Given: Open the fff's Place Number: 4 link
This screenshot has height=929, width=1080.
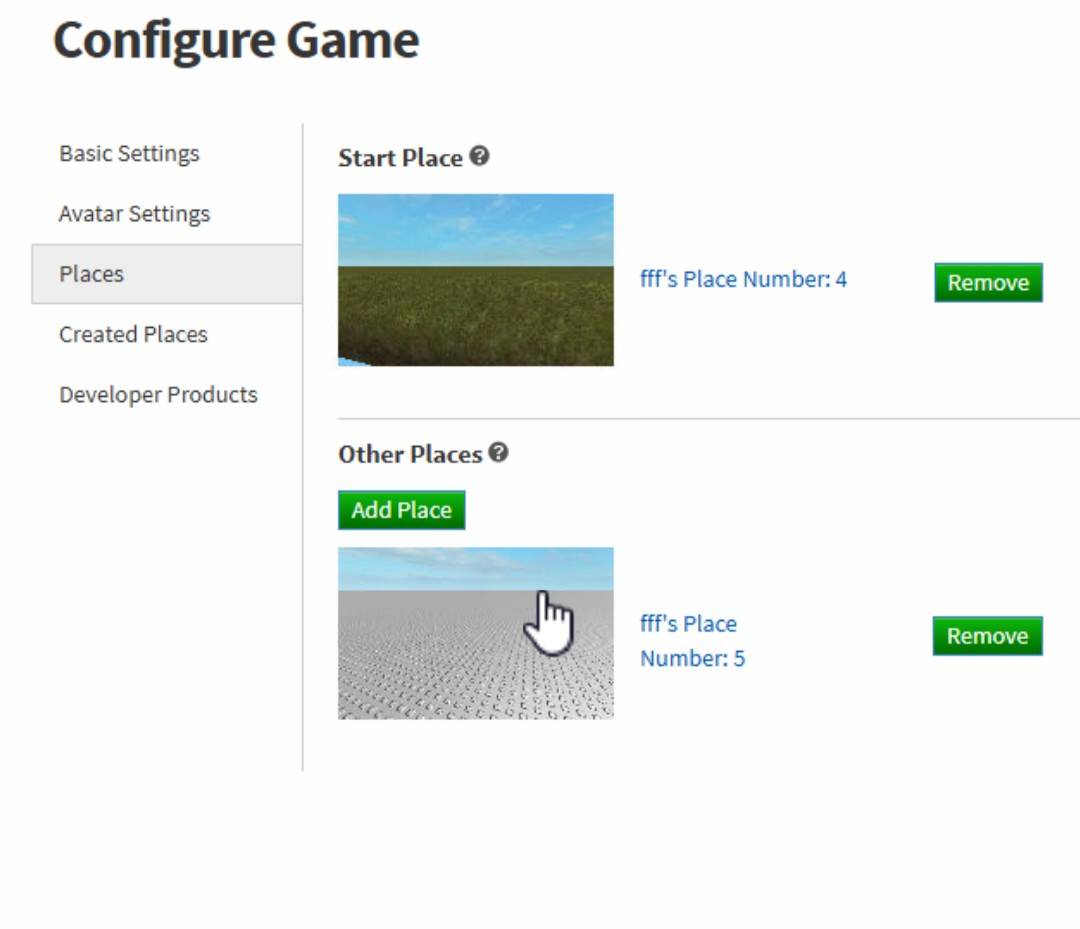Looking at the screenshot, I should click(x=743, y=279).
